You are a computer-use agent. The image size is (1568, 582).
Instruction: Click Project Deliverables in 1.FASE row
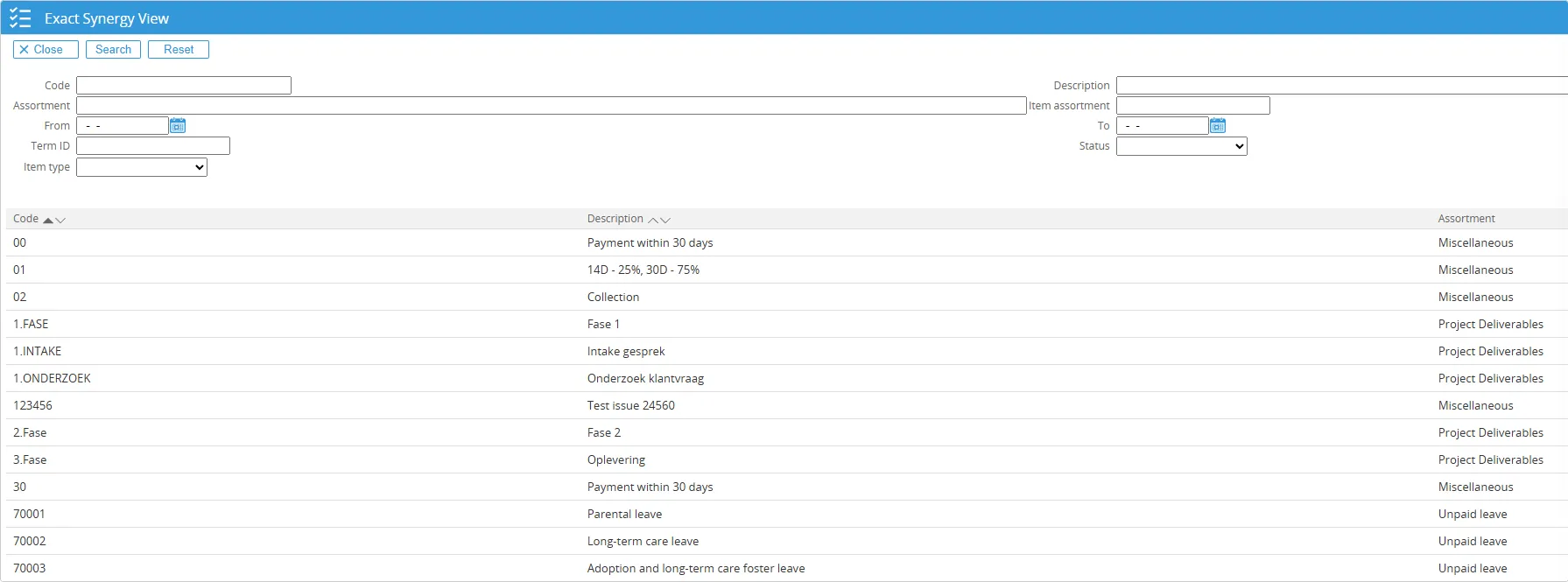pos(1491,325)
